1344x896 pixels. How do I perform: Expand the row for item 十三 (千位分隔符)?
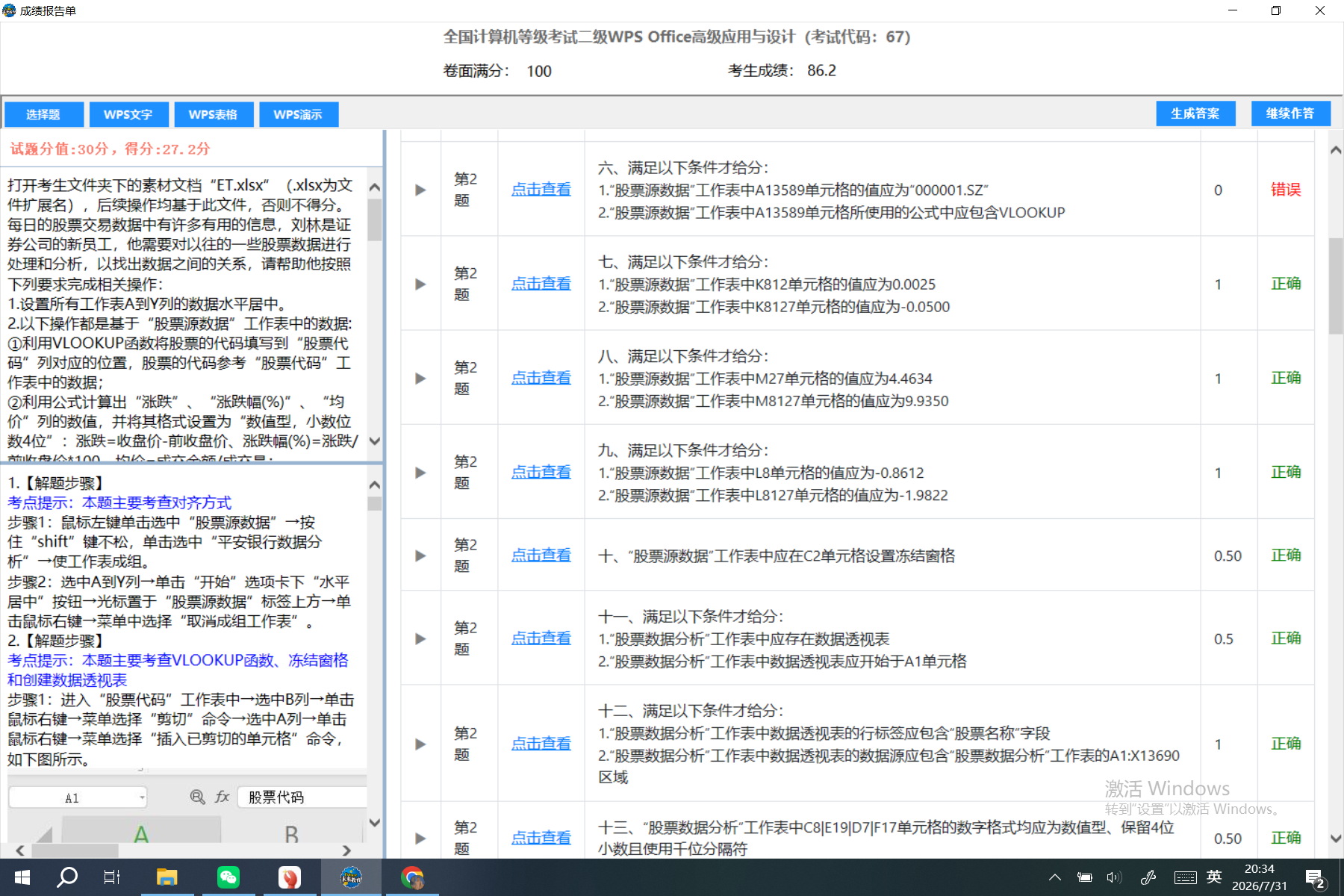click(x=420, y=838)
